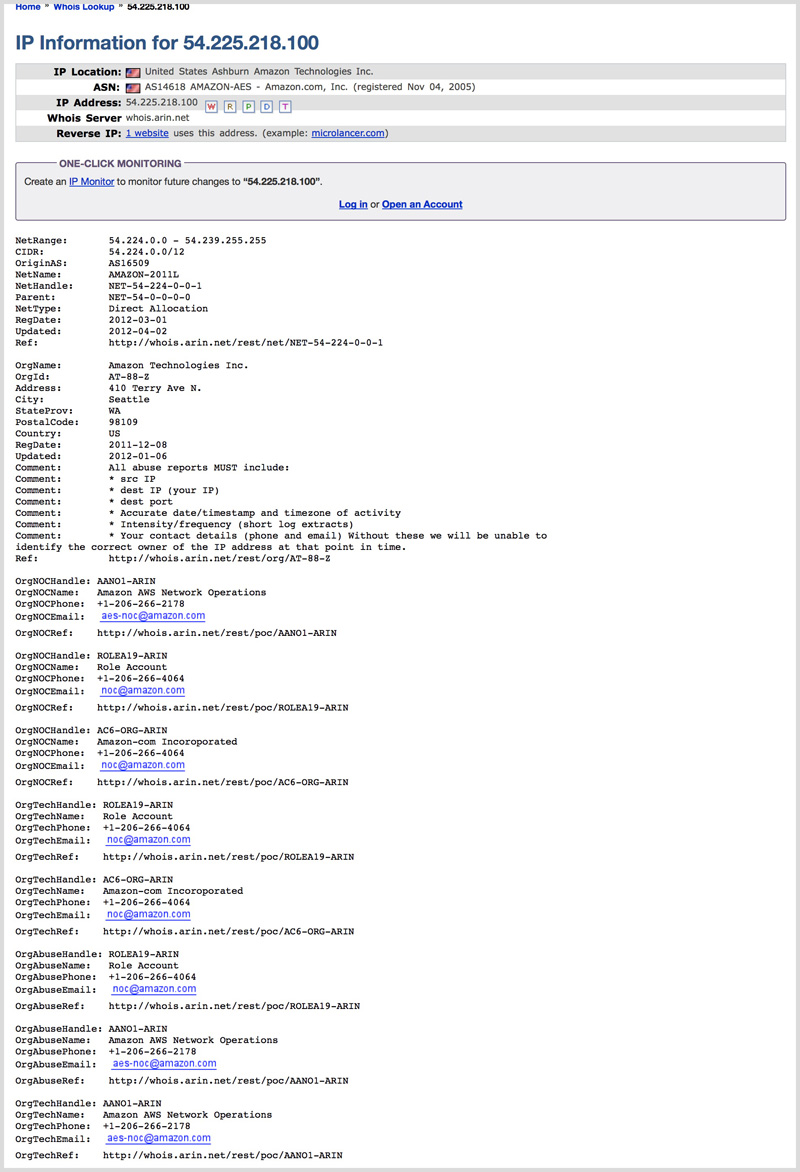
Task: Click OrgNOCPhone +1-206-266-2178
Action: point(141,604)
